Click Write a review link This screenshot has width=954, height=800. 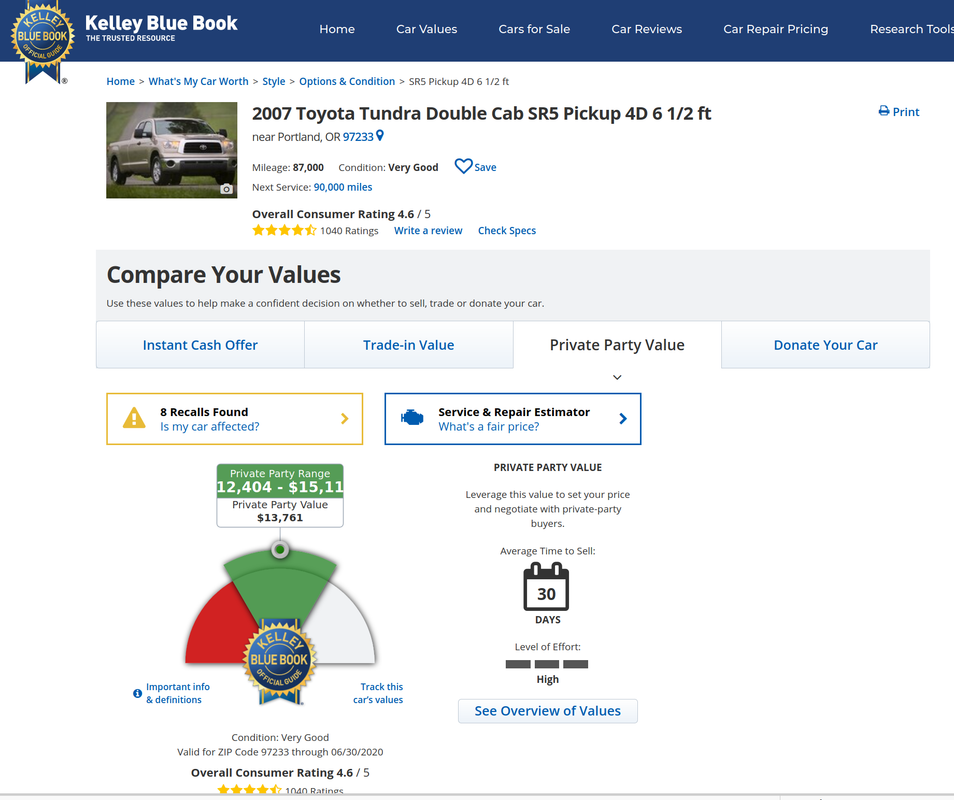click(x=428, y=231)
